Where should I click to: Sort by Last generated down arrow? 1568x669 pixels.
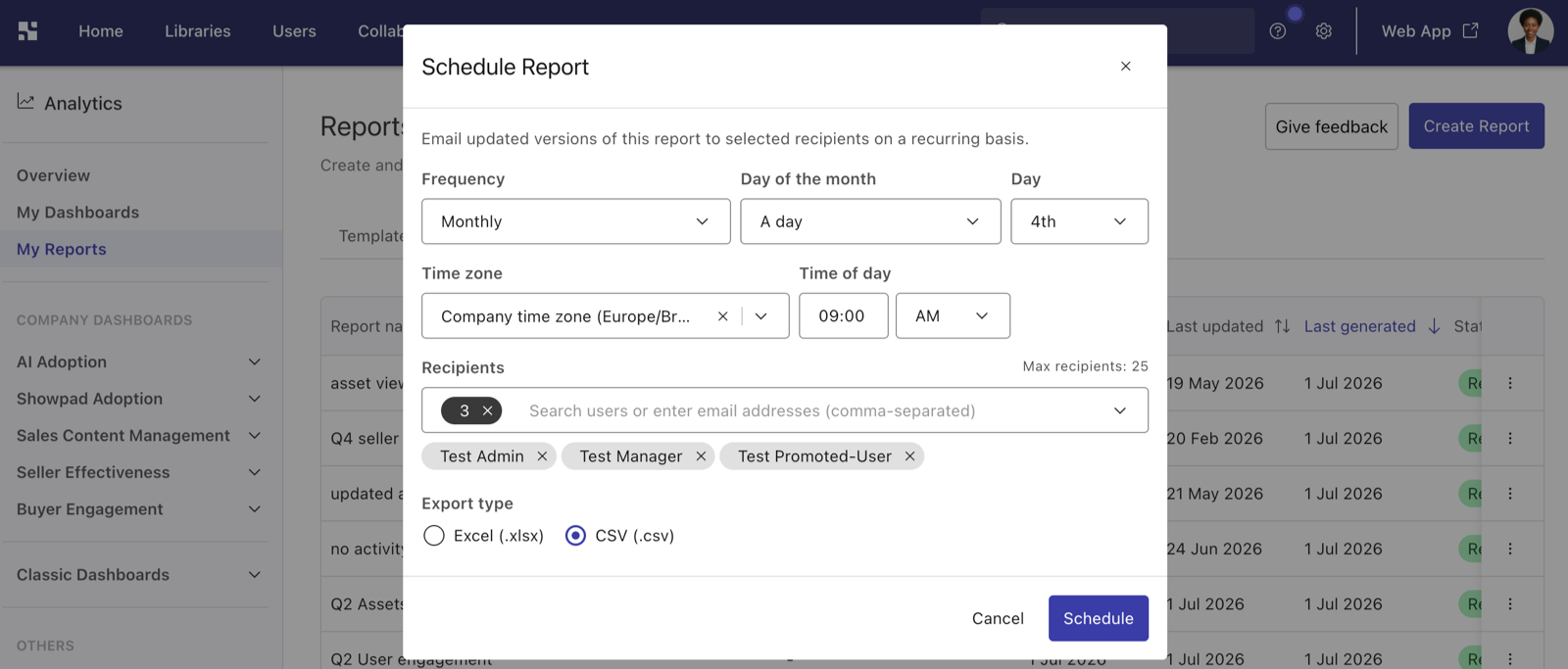1434,326
